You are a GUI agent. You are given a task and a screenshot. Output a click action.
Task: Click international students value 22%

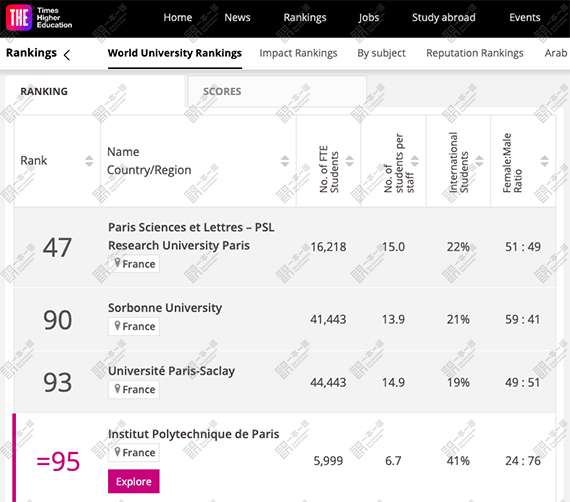tap(458, 247)
